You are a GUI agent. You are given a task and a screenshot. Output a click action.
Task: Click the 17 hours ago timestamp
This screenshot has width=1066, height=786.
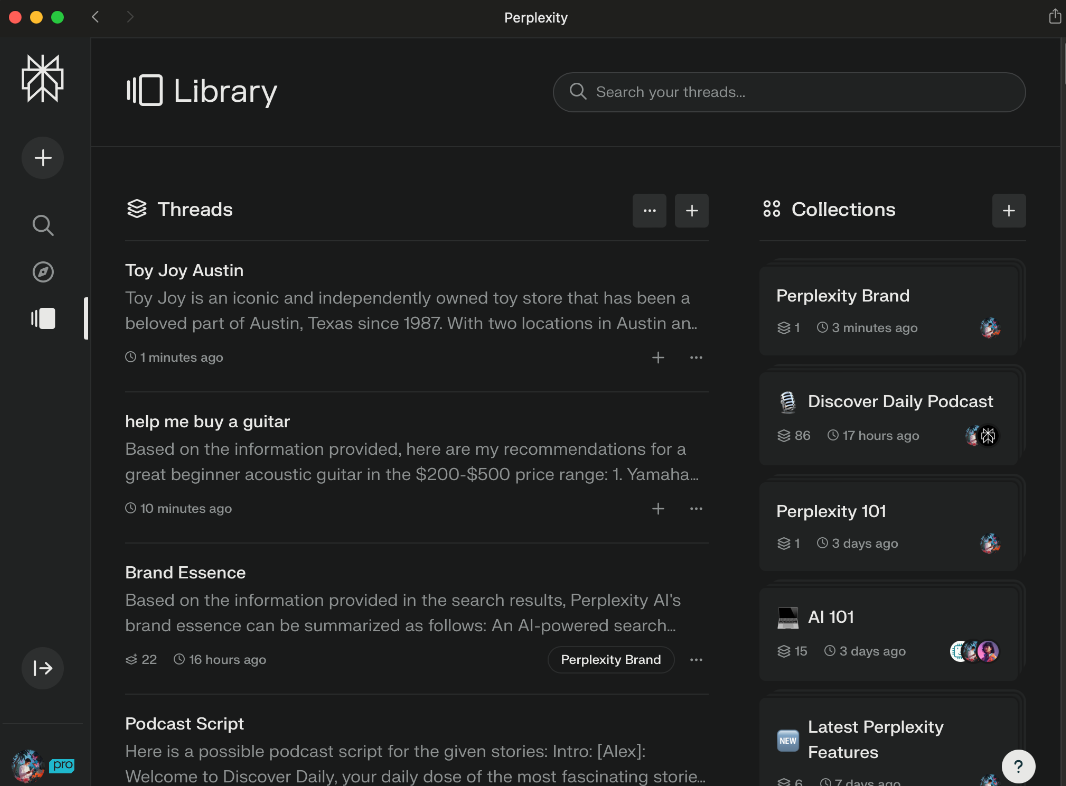[874, 435]
